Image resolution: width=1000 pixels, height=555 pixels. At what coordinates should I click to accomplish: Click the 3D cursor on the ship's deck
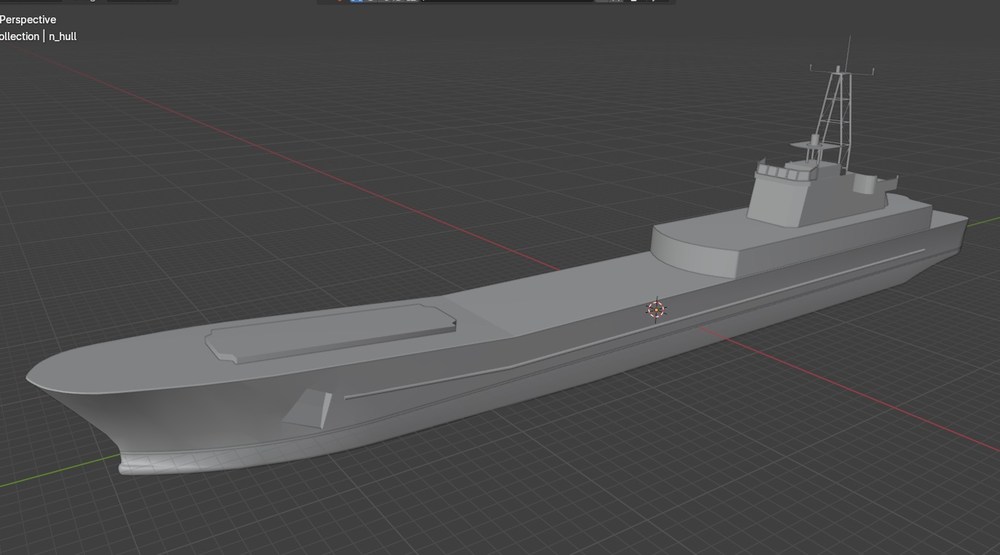tap(656, 310)
